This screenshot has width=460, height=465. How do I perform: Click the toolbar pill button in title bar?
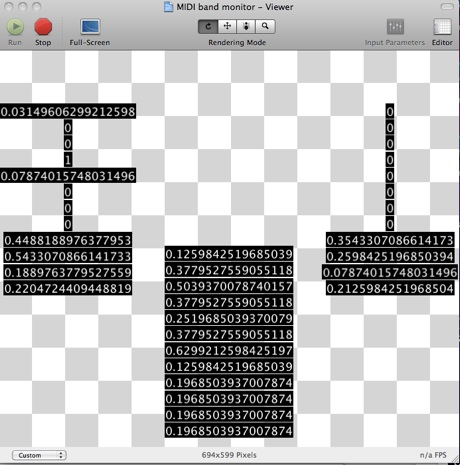point(447,6)
